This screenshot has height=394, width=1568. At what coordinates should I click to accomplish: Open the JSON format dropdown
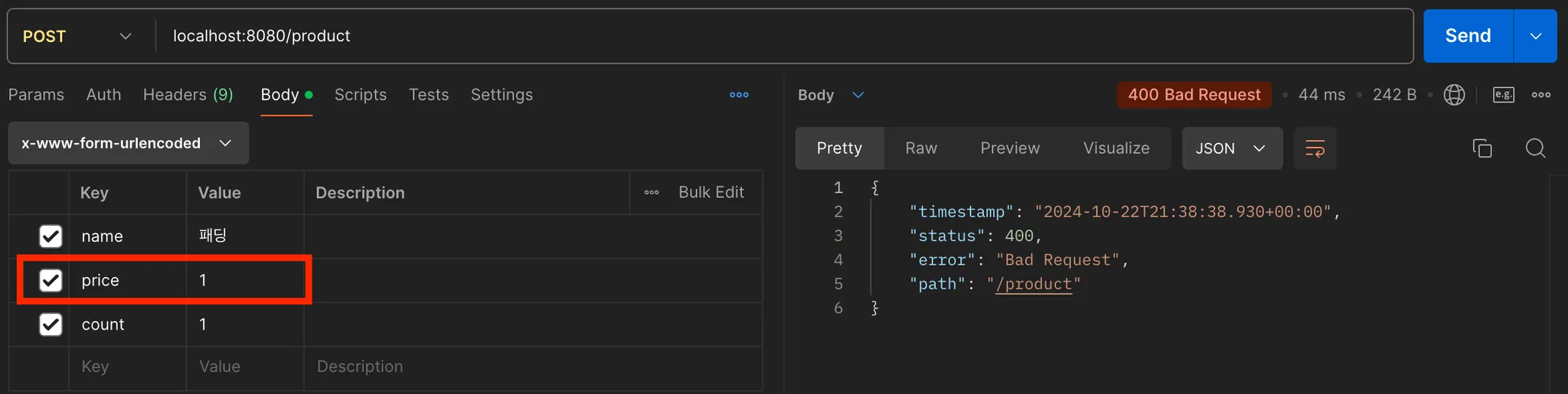point(1231,148)
